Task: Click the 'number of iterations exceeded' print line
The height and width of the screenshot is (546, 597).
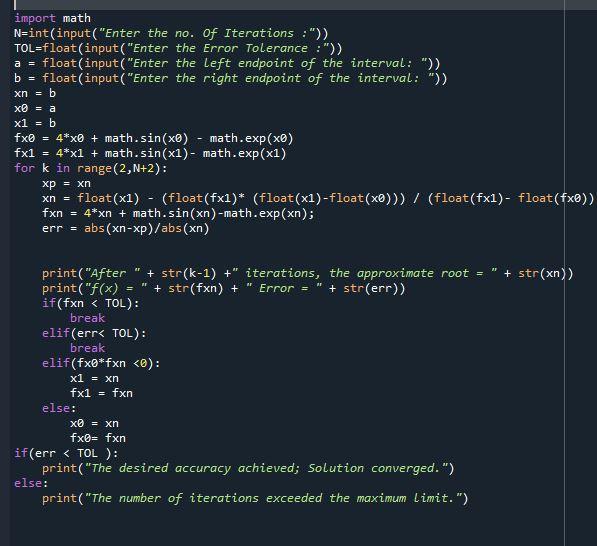Action: (255, 498)
